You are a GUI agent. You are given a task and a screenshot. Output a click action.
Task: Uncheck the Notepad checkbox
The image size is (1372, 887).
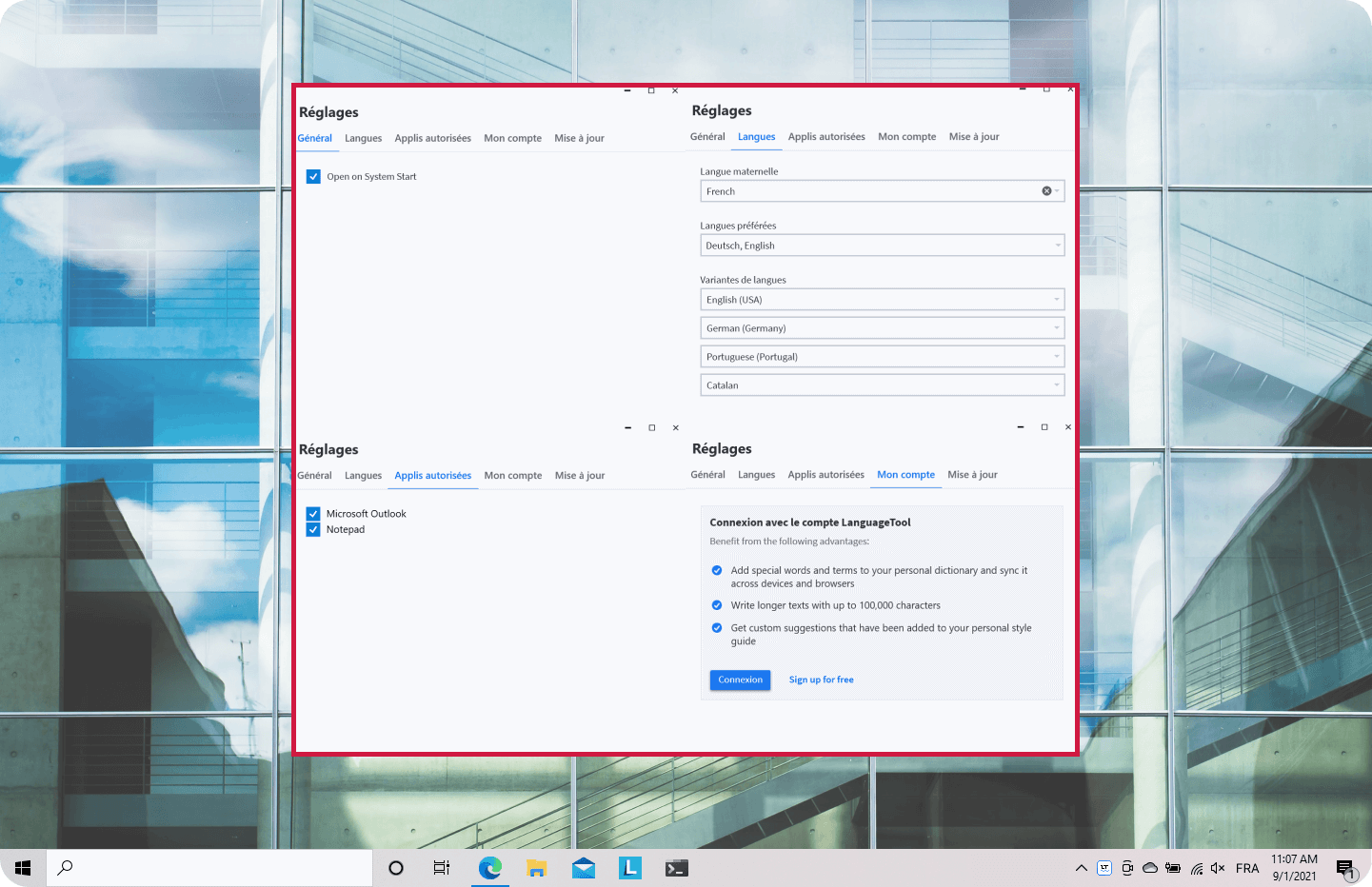pyautogui.click(x=313, y=530)
